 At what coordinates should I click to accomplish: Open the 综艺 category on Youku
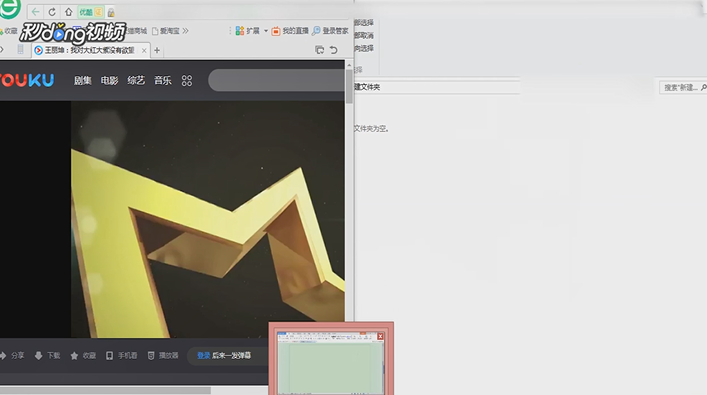[x=136, y=80]
